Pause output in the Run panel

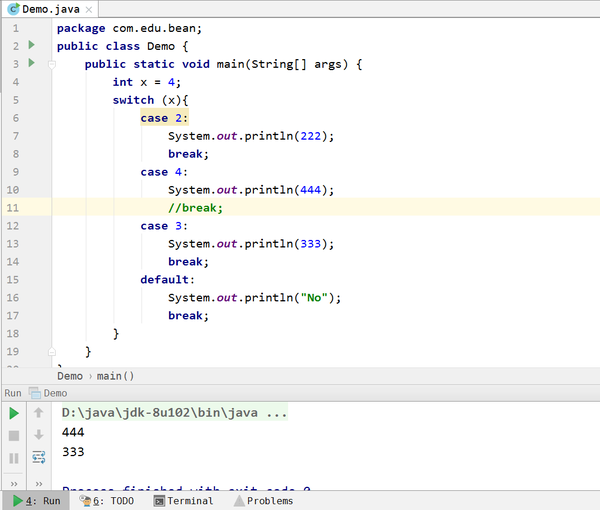click(14, 458)
